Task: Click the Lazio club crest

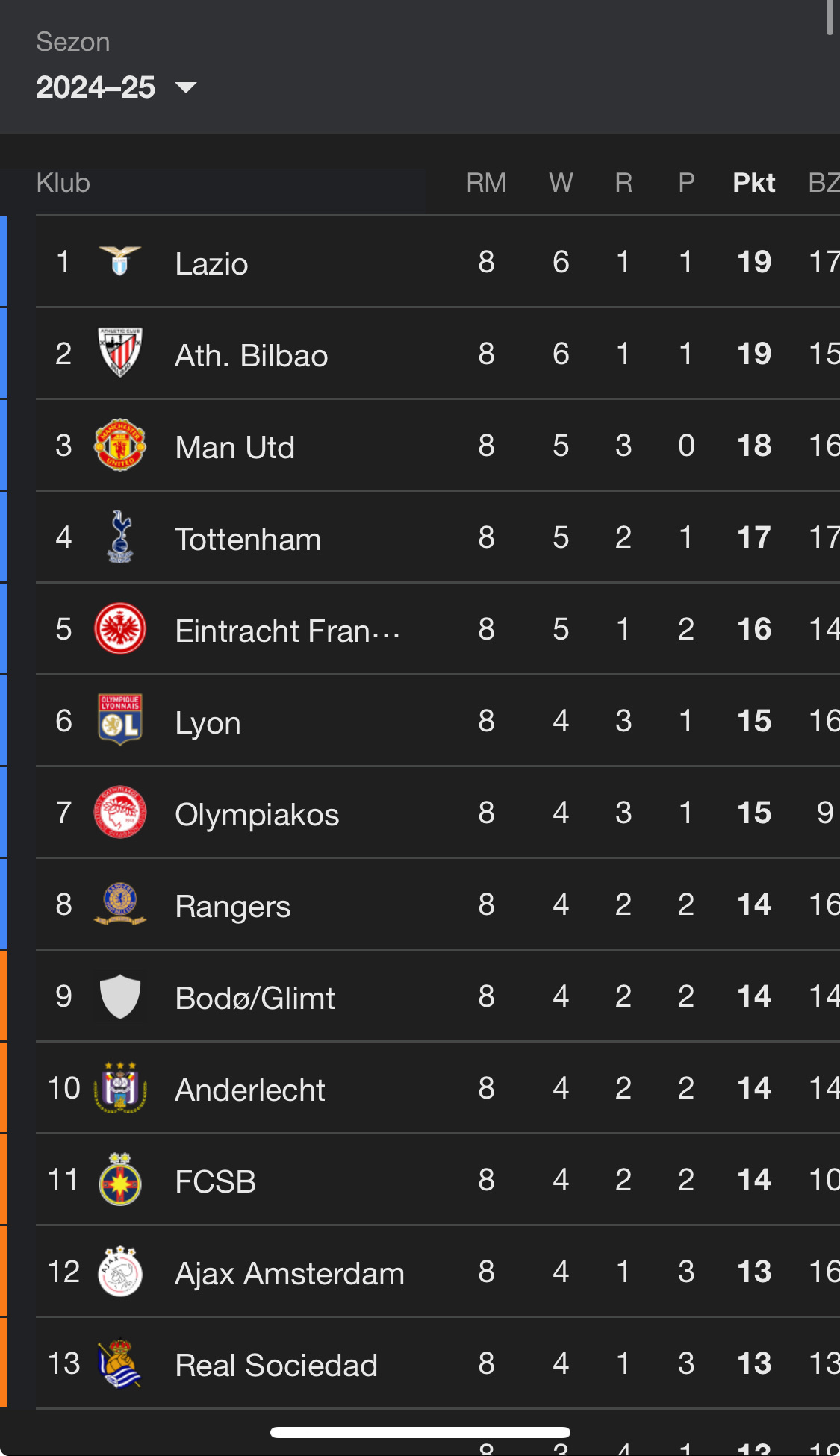Action: pyautogui.click(x=119, y=261)
